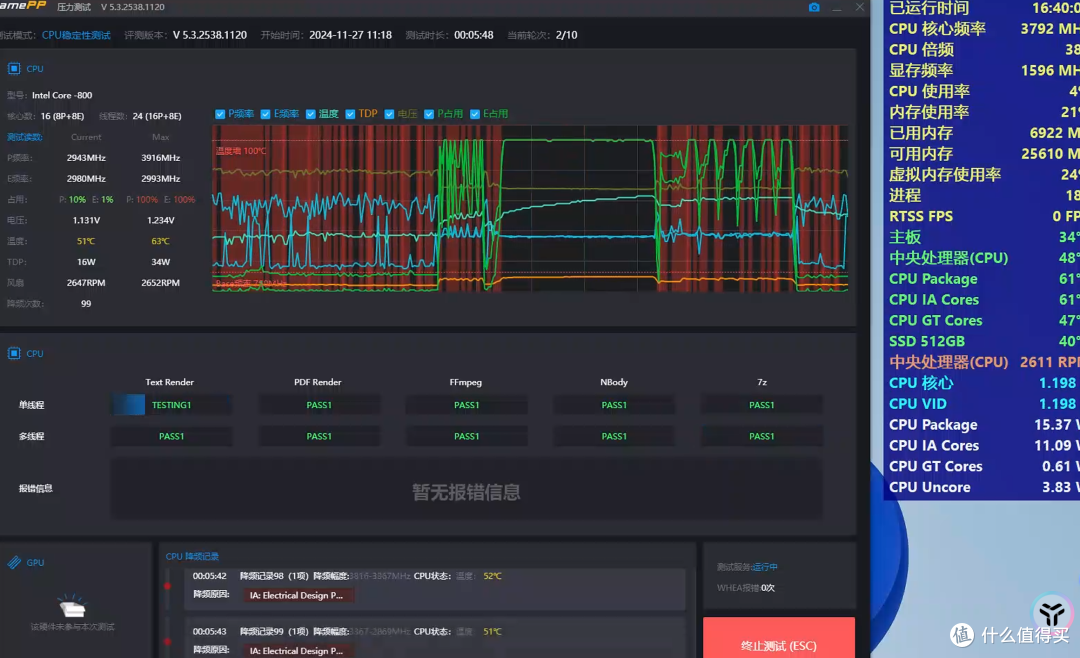The image size is (1080, 658).
Task: Click CPU Uncore row in monitor overlay
Action: 984,487
